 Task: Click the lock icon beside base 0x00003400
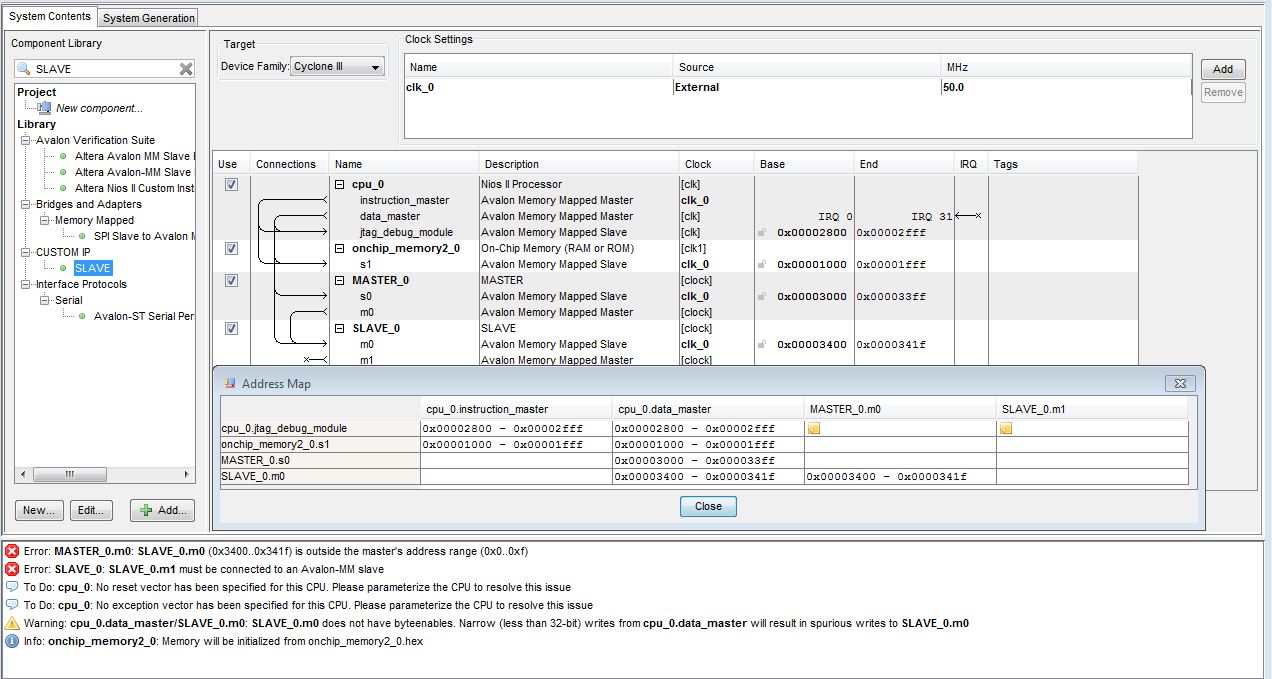763,344
